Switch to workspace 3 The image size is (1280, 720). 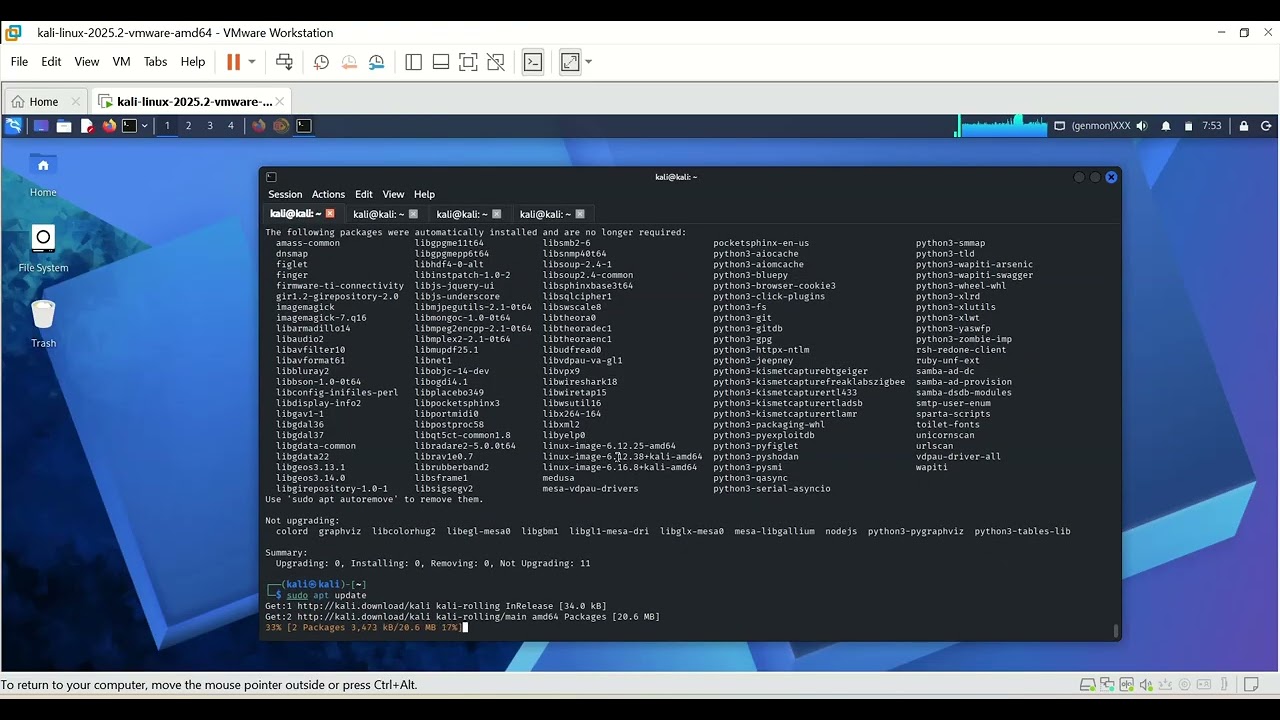click(210, 126)
